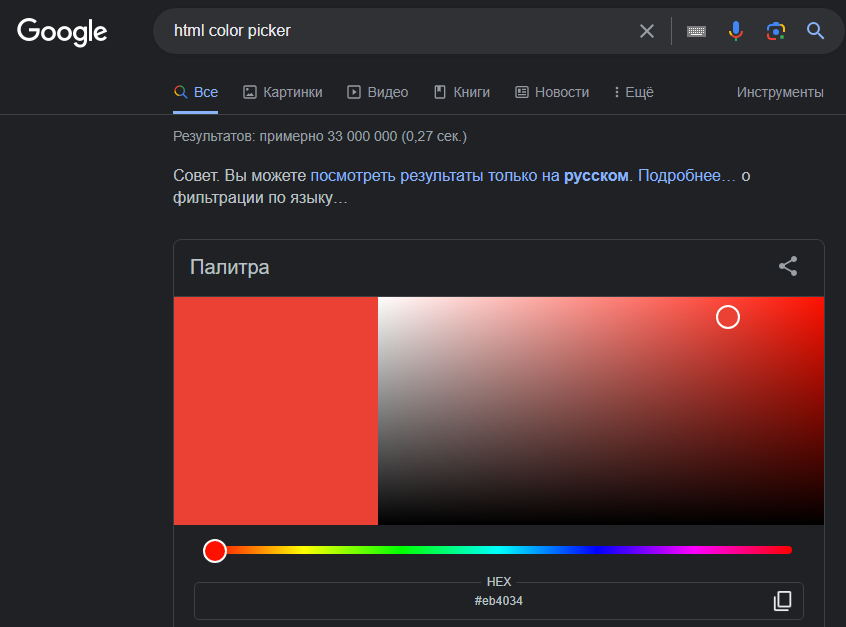
Task: Click 'посмотреть результаты только на русском' link
Action: click(x=469, y=175)
